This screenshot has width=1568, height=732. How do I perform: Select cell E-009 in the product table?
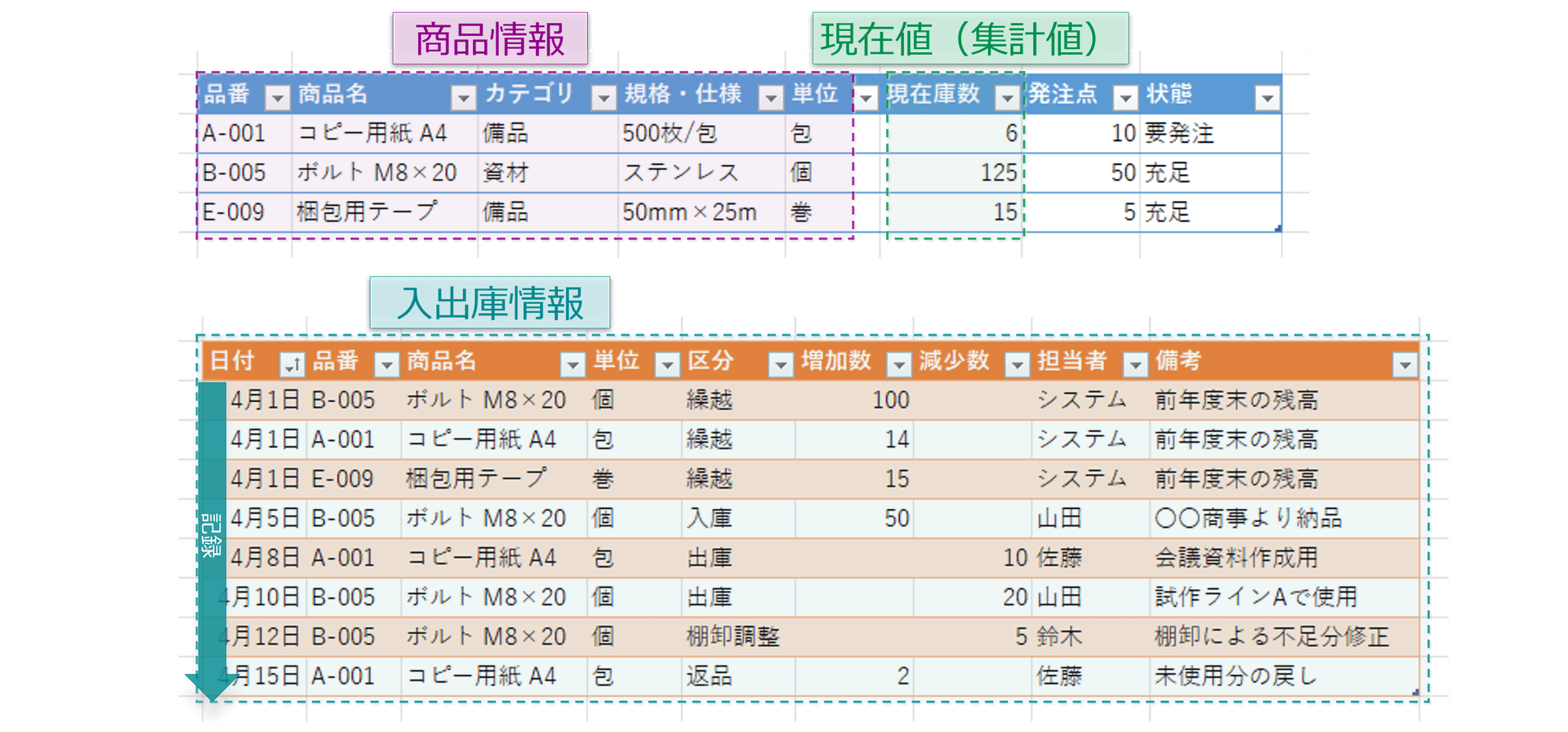click(244, 212)
